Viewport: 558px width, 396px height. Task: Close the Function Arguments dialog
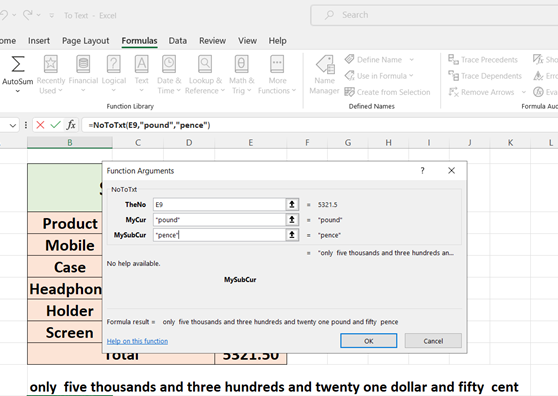pyautogui.click(x=451, y=171)
